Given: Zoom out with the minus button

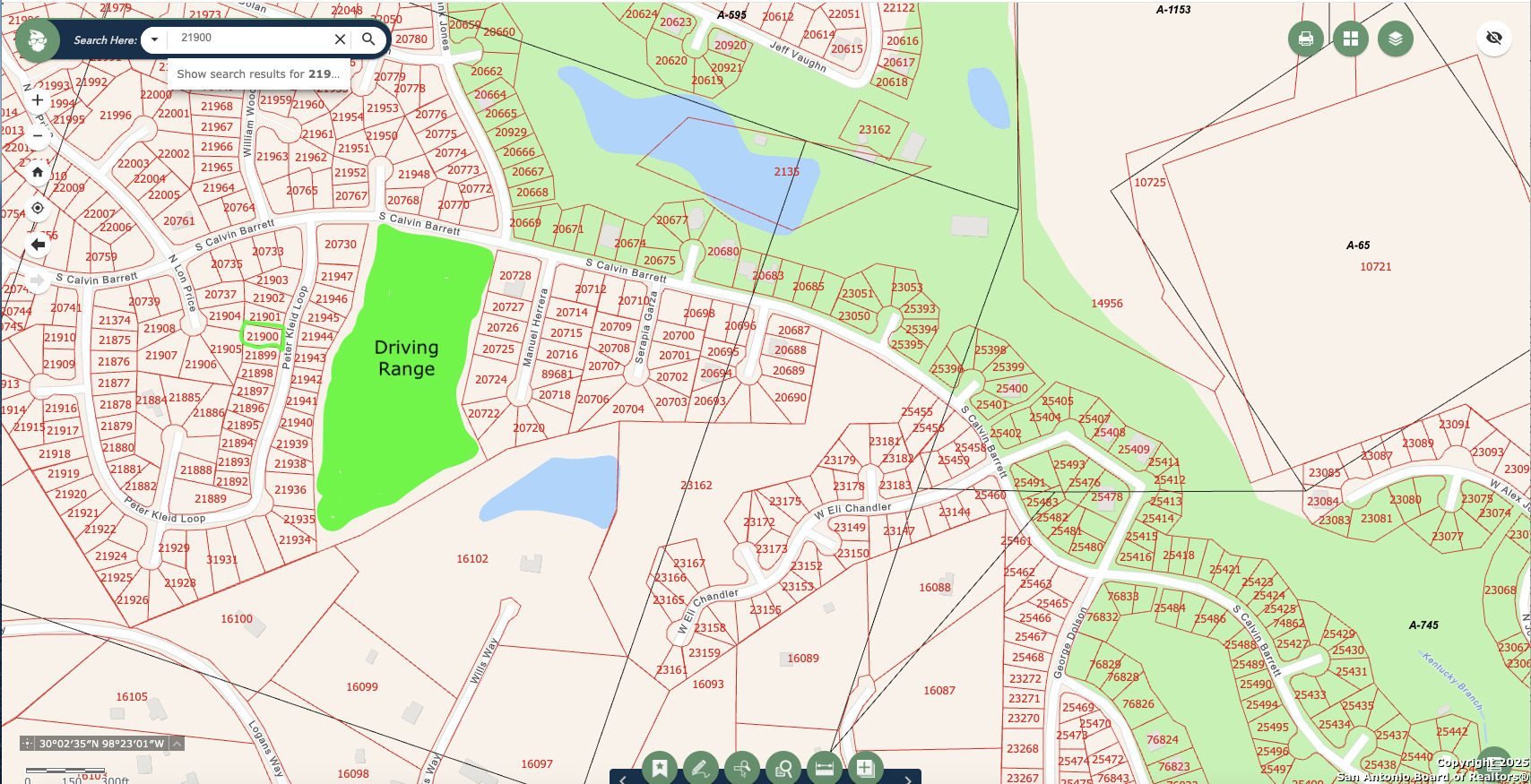Looking at the screenshot, I should coord(38,135).
